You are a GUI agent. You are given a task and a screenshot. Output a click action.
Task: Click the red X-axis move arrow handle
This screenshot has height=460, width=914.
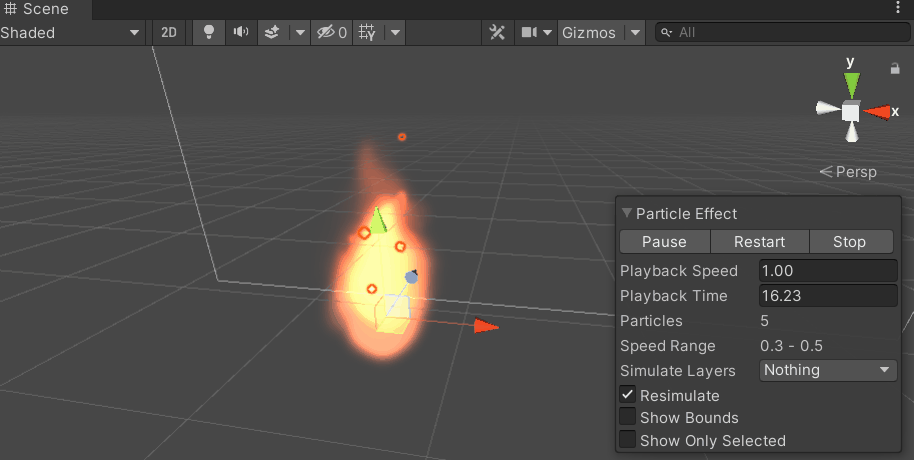(x=486, y=326)
